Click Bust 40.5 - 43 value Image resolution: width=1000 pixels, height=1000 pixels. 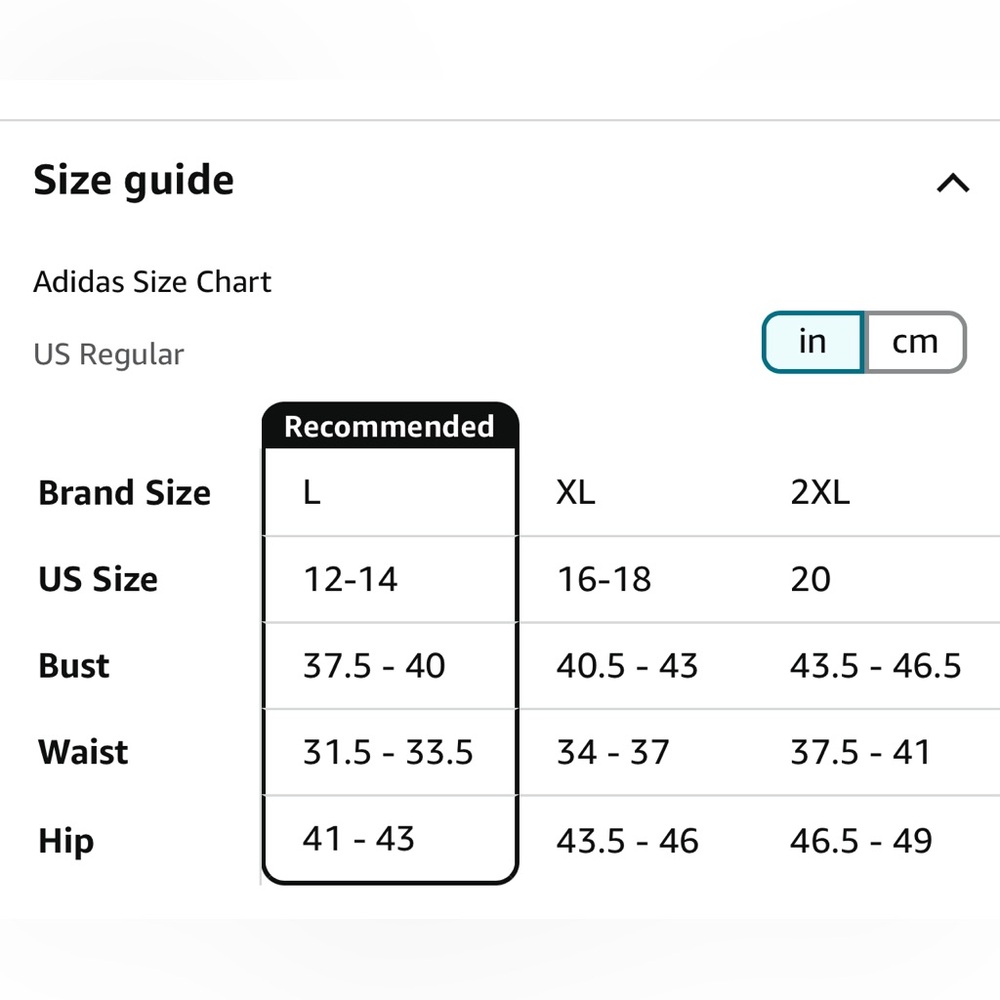(x=627, y=666)
